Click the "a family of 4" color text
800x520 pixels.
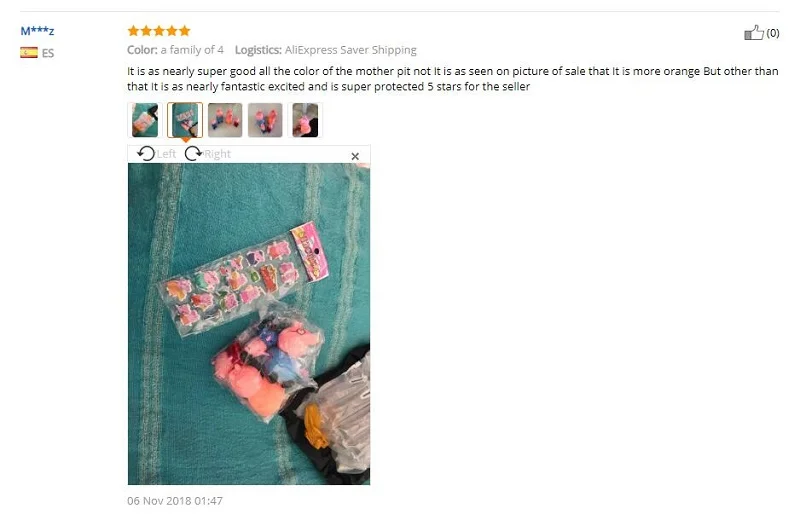(x=192, y=50)
